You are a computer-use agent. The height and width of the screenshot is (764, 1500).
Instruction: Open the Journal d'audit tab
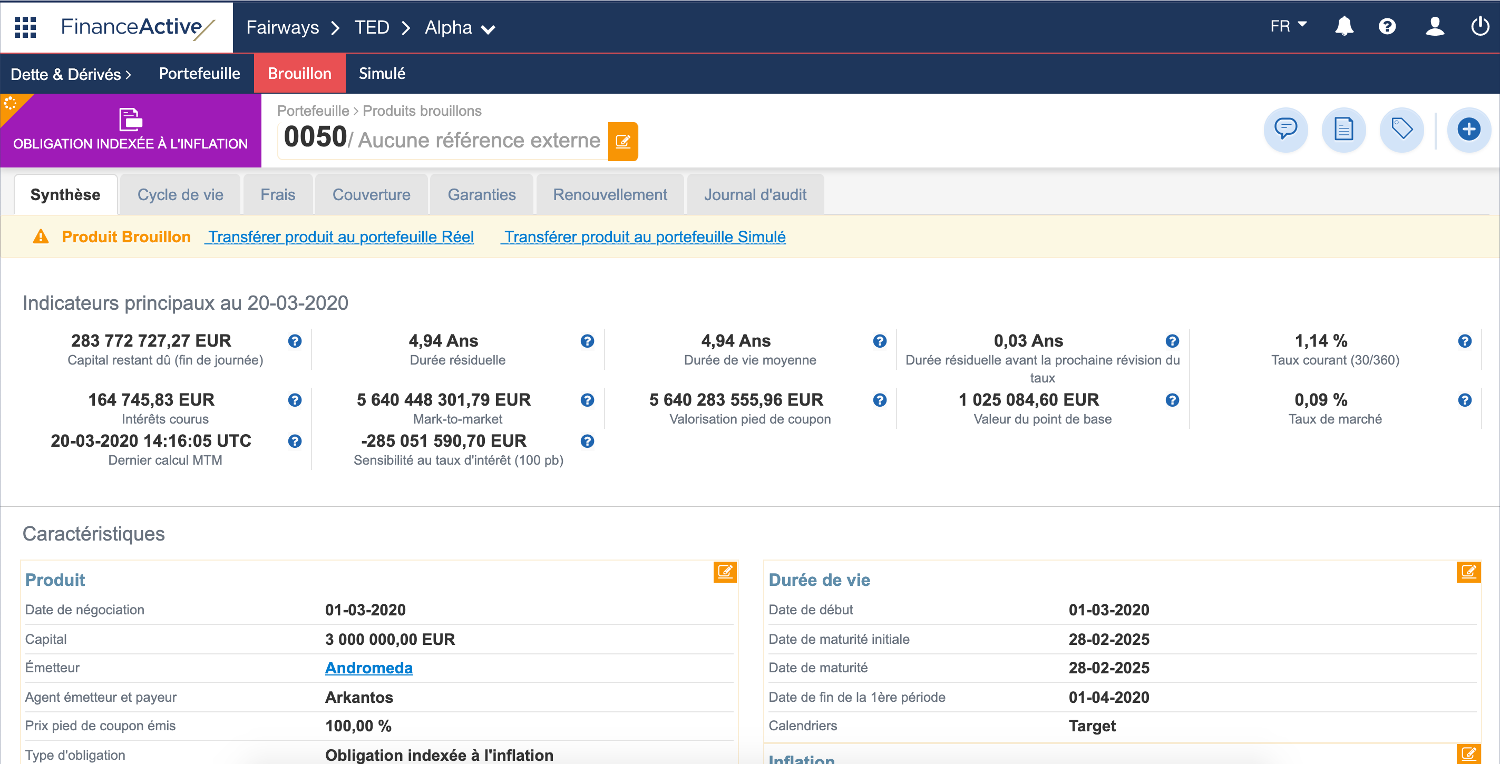[x=755, y=195]
